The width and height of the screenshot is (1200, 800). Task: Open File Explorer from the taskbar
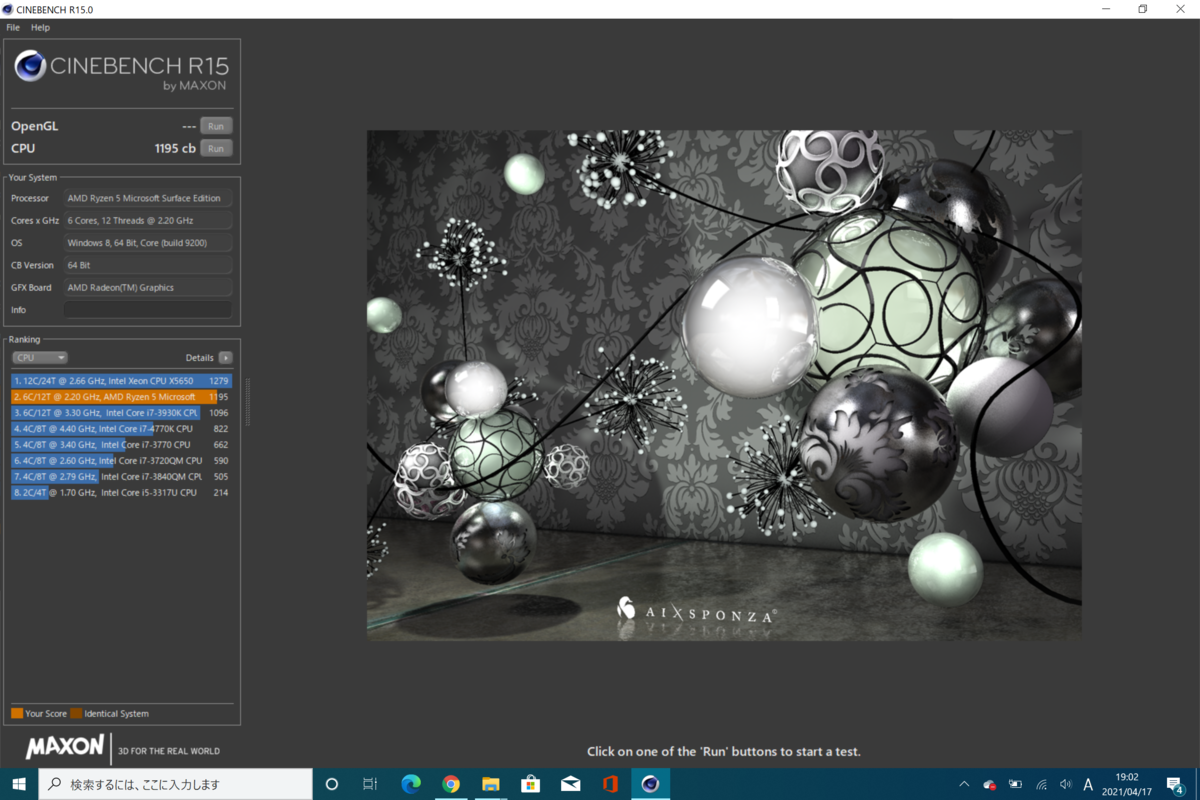coord(491,784)
